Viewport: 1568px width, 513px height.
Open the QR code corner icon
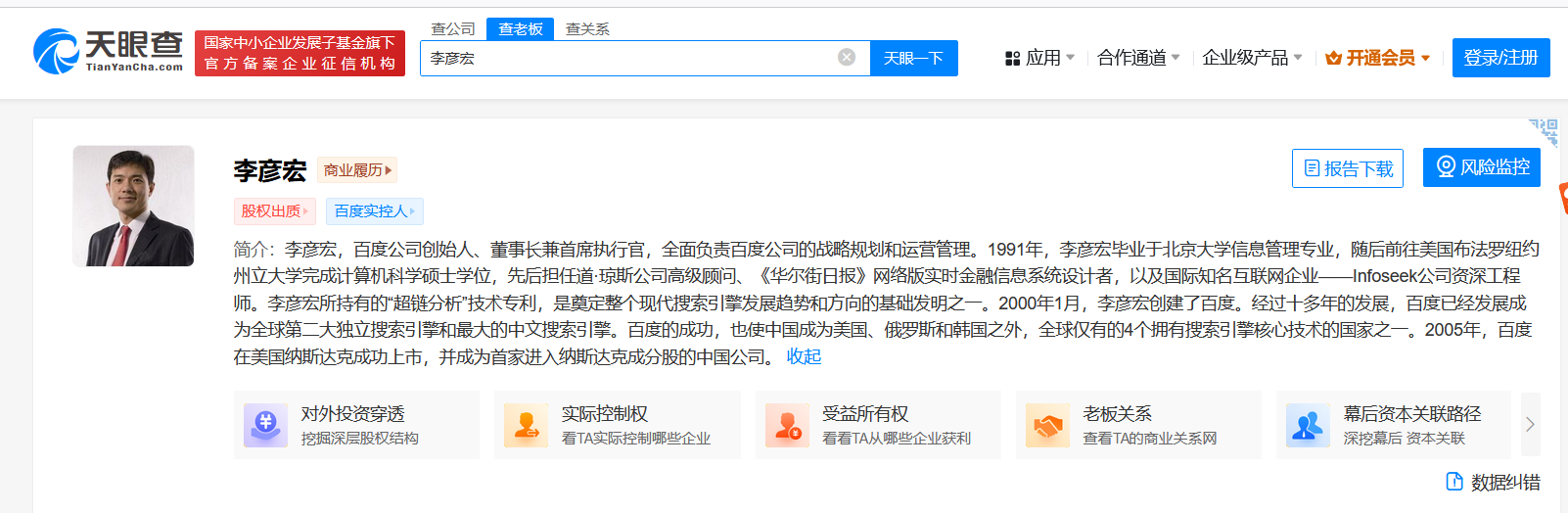[x=1544, y=132]
